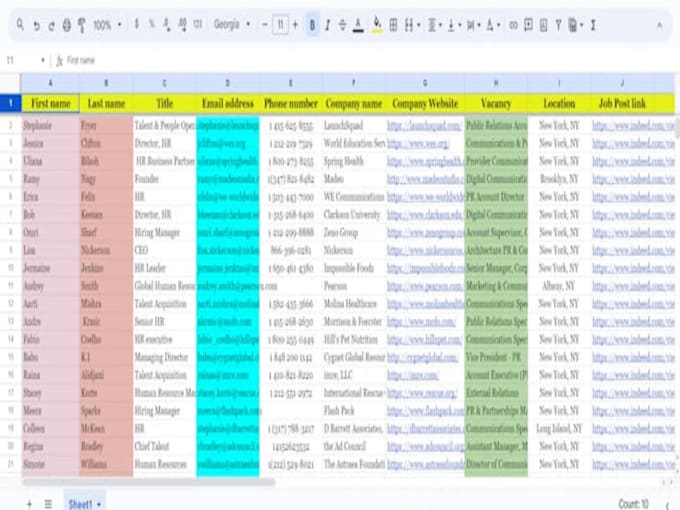Viewport: 680px width, 510px height.
Task: Open the fill color picker
Action: 377,25
